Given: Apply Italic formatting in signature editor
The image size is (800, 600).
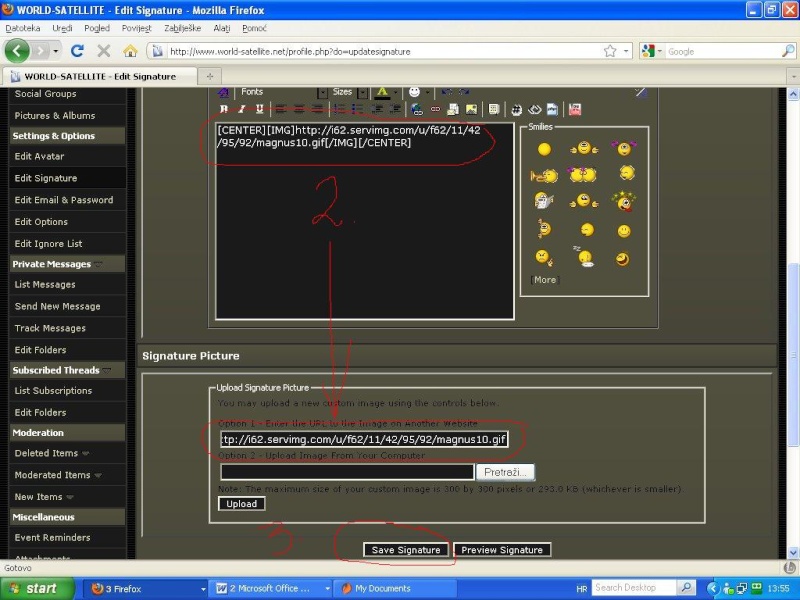Looking at the screenshot, I should 241,109.
